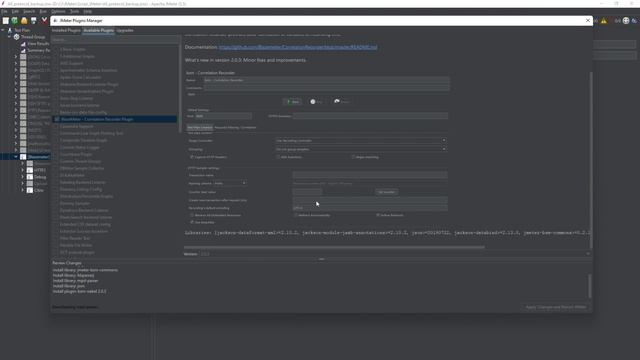Collapse the Thread Group tree node
Viewport: 640px width, 360px height.
9,37
